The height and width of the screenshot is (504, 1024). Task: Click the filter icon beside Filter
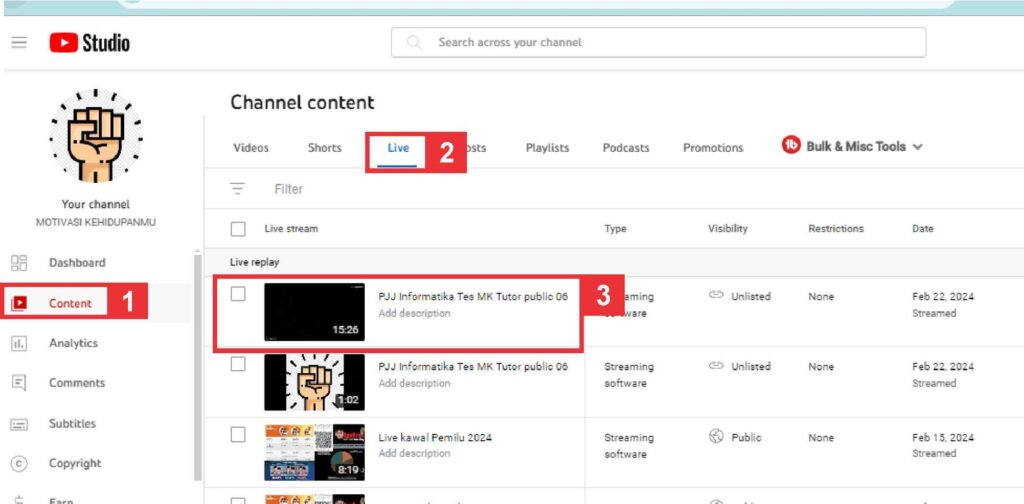pos(237,189)
